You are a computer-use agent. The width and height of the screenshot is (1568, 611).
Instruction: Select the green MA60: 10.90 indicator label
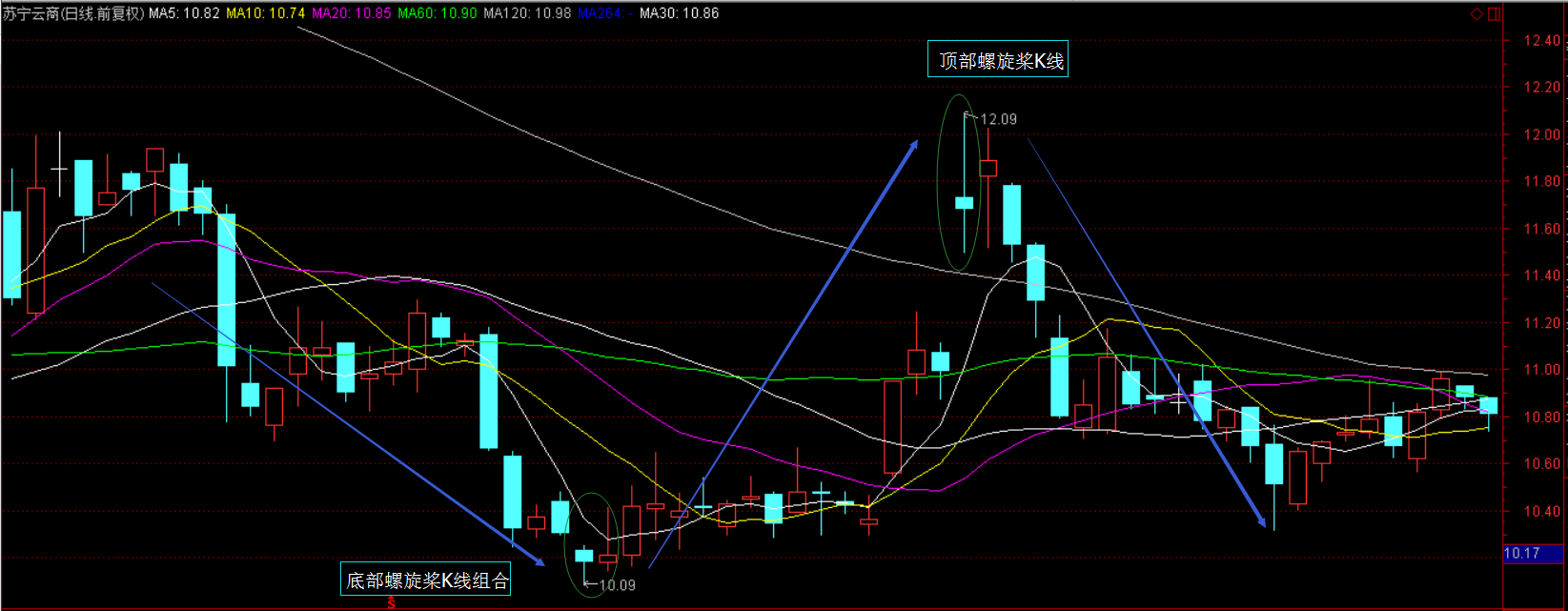click(x=437, y=13)
